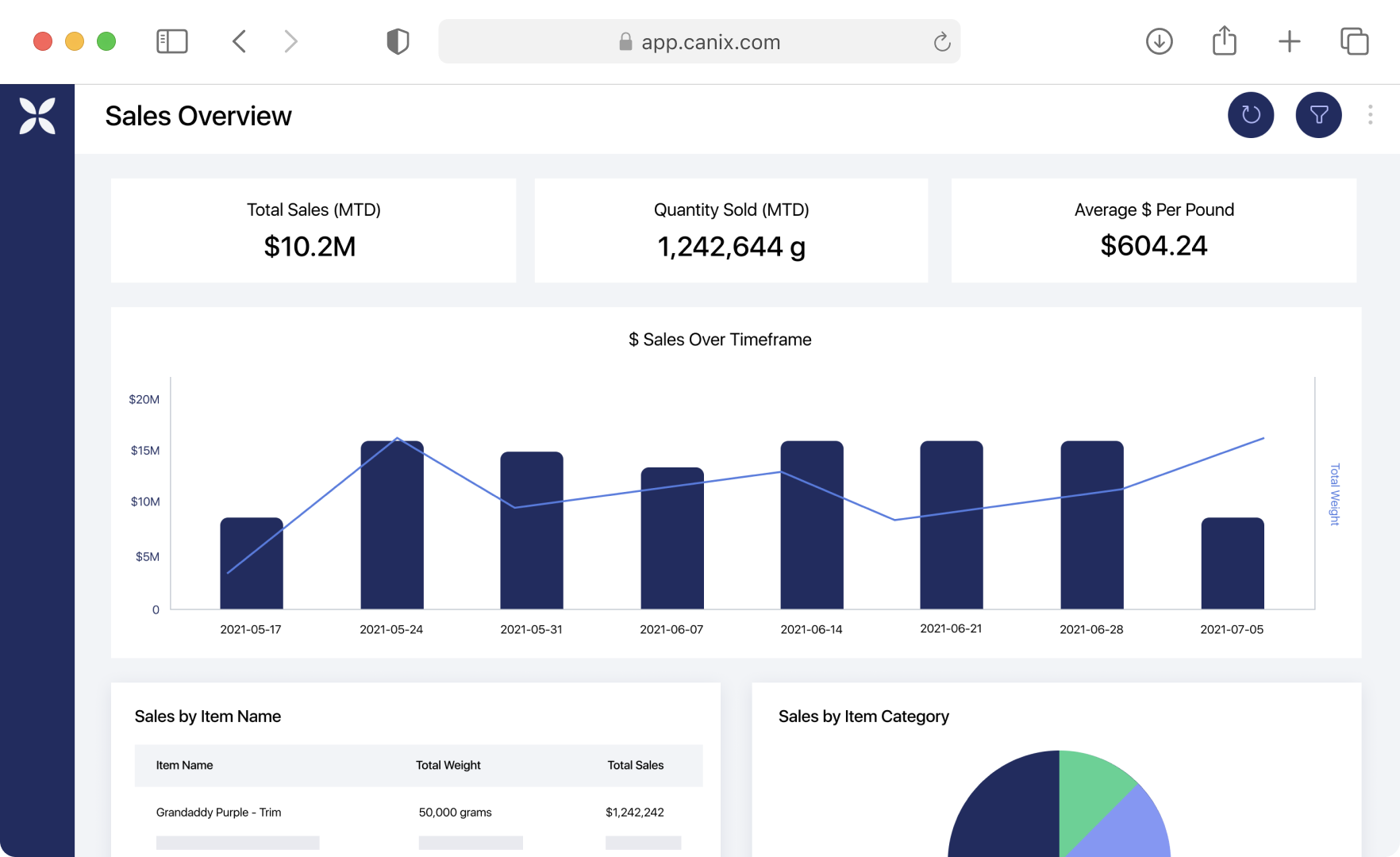Viewport: 1400px width, 857px height.
Task: Click the 50,000 grams cell
Action: click(456, 813)
